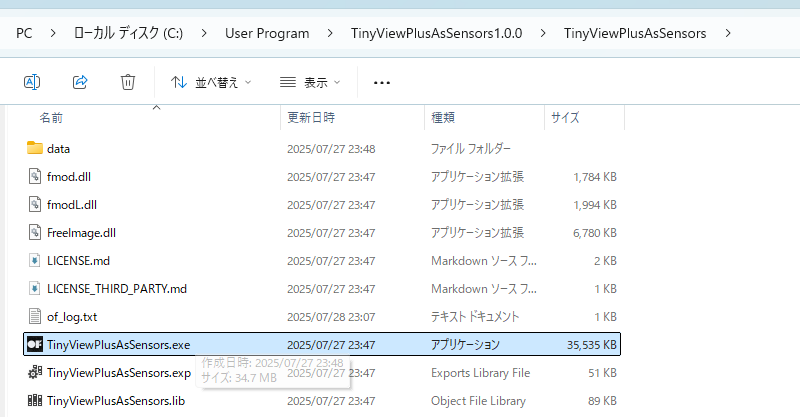The width and height of the screenshot is (800, 417).
Task: Click the Exports Library File type cell
Action: 480,373
